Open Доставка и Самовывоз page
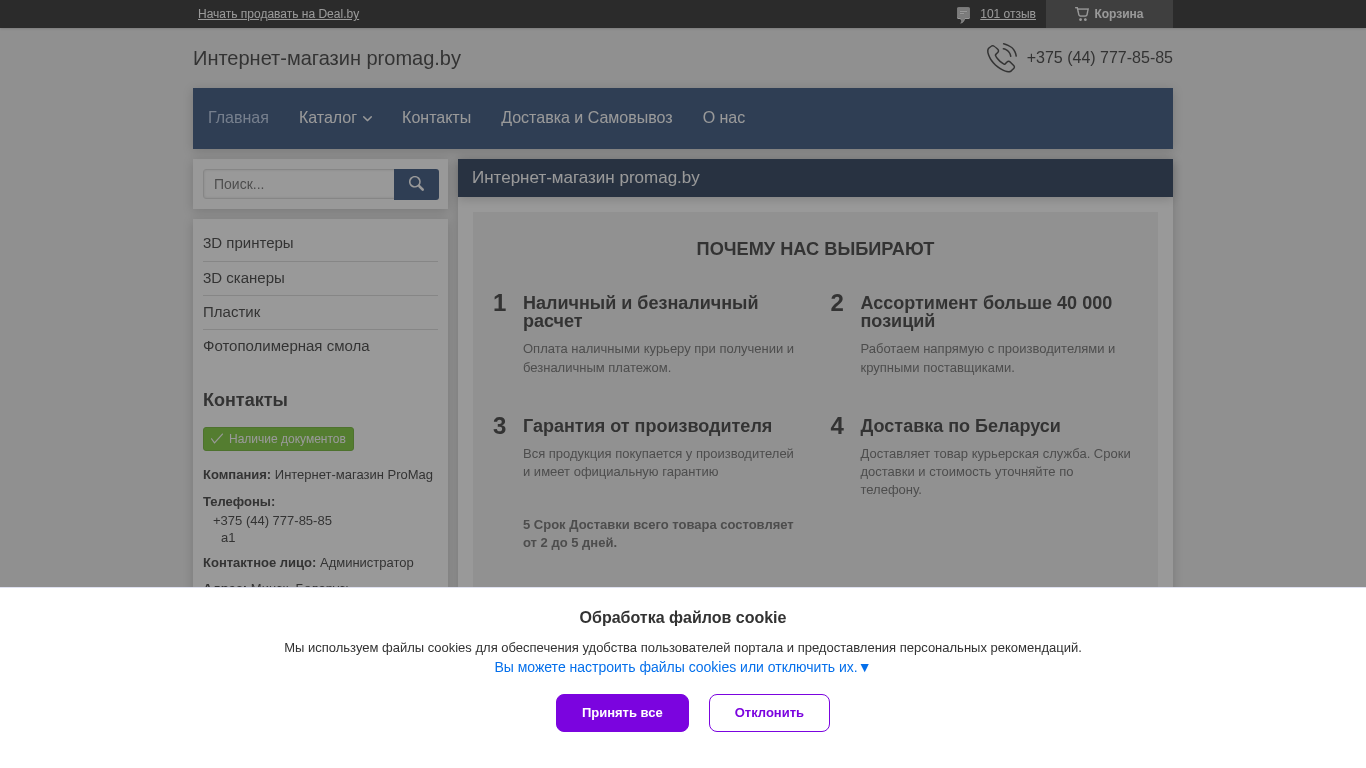 587,118
